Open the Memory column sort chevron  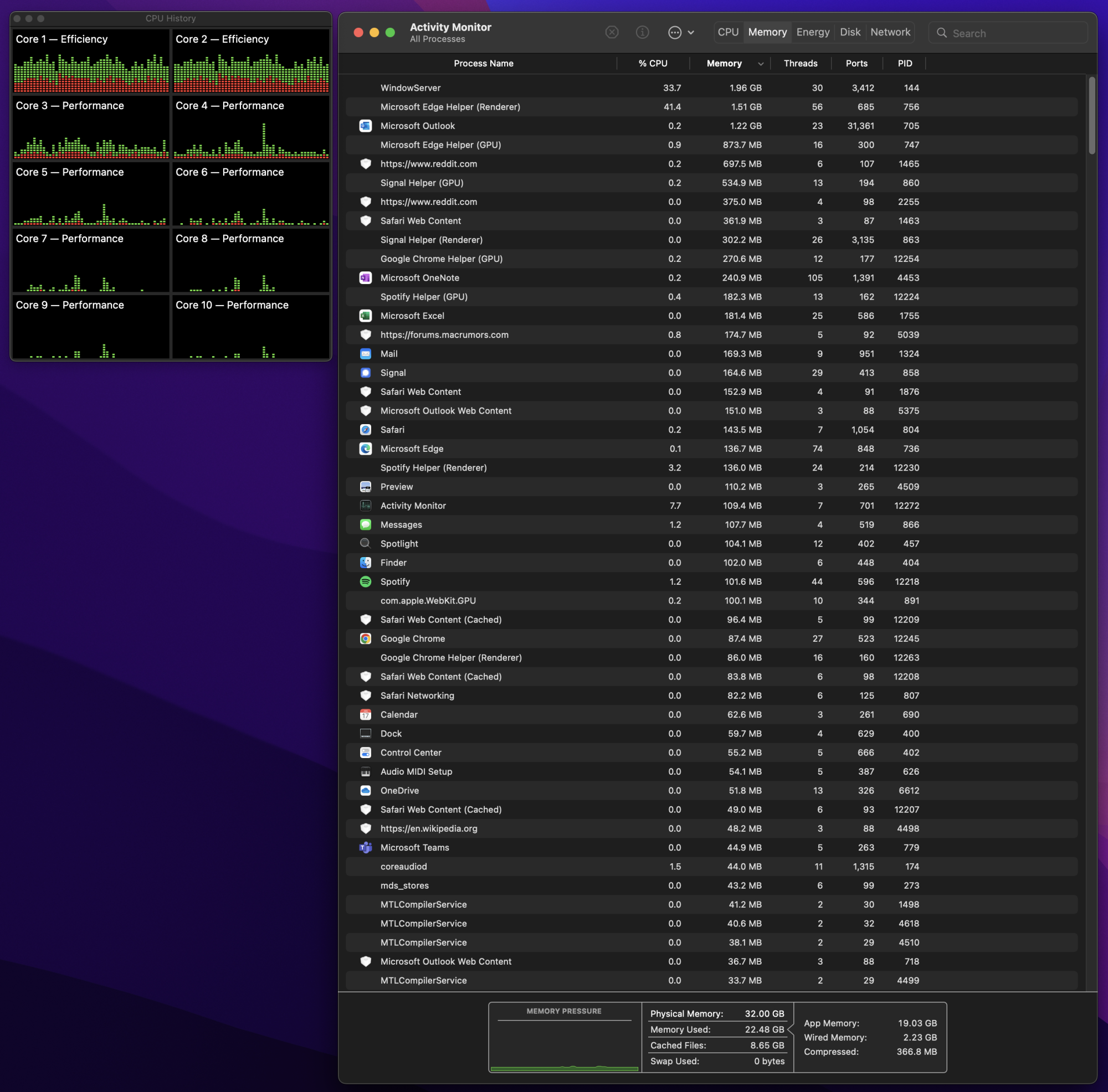point(761,63)
